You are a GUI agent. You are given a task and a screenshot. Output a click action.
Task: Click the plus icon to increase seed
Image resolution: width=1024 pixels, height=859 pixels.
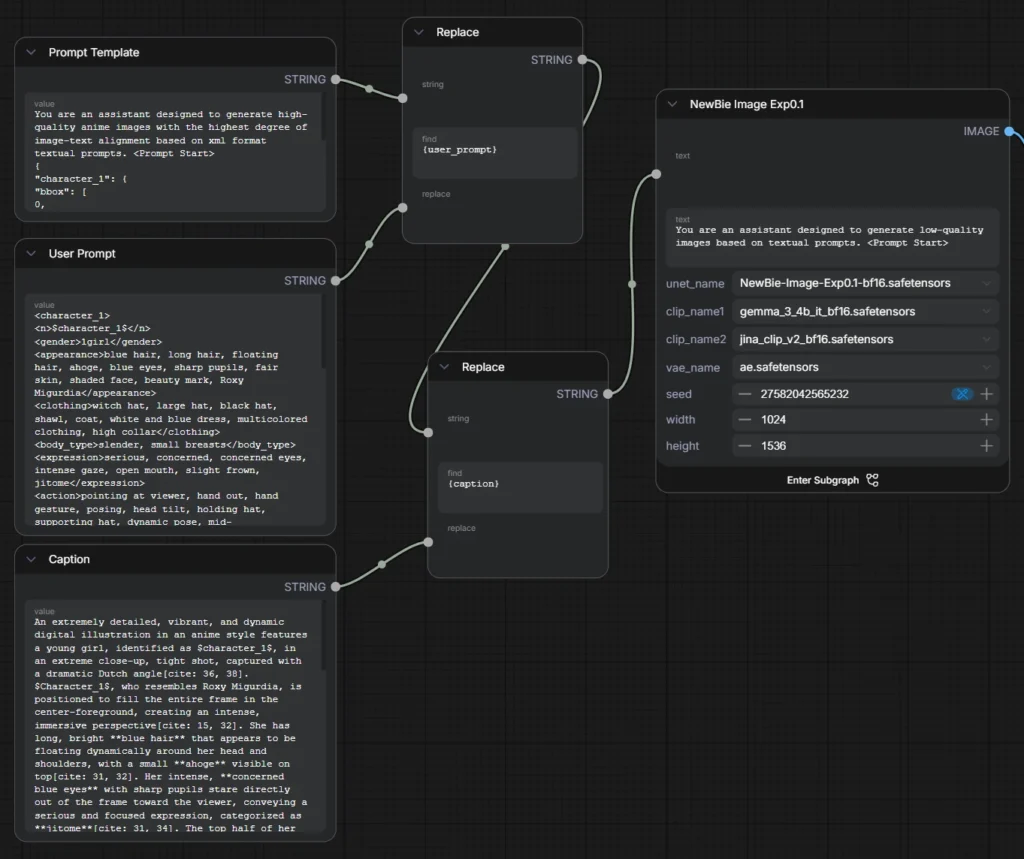point(986,394)
